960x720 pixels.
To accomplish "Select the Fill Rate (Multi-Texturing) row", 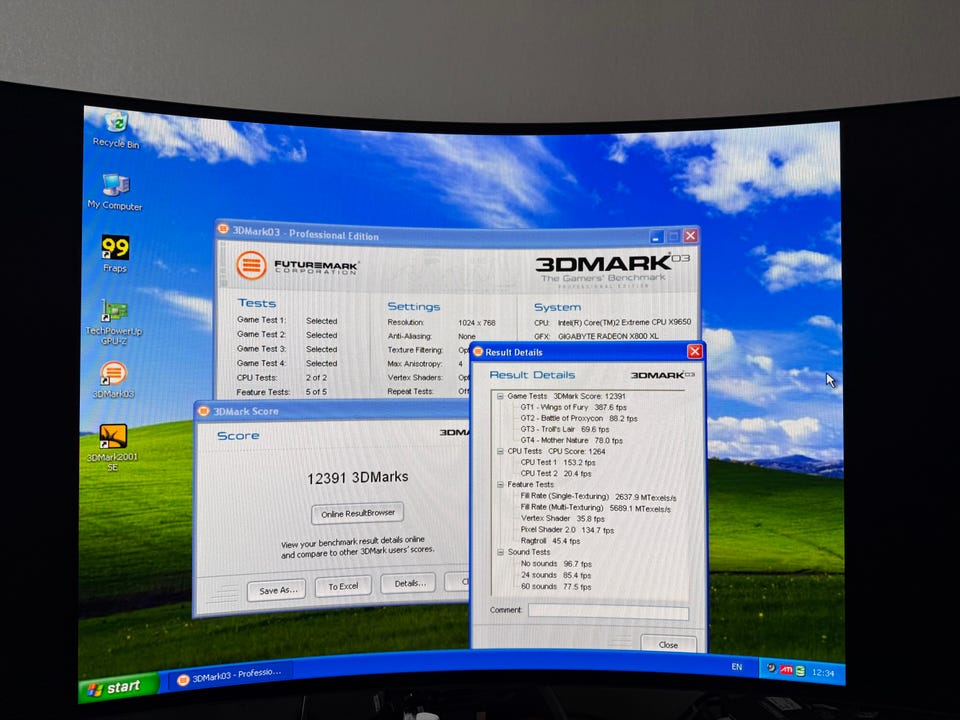I will click(596, 508).
